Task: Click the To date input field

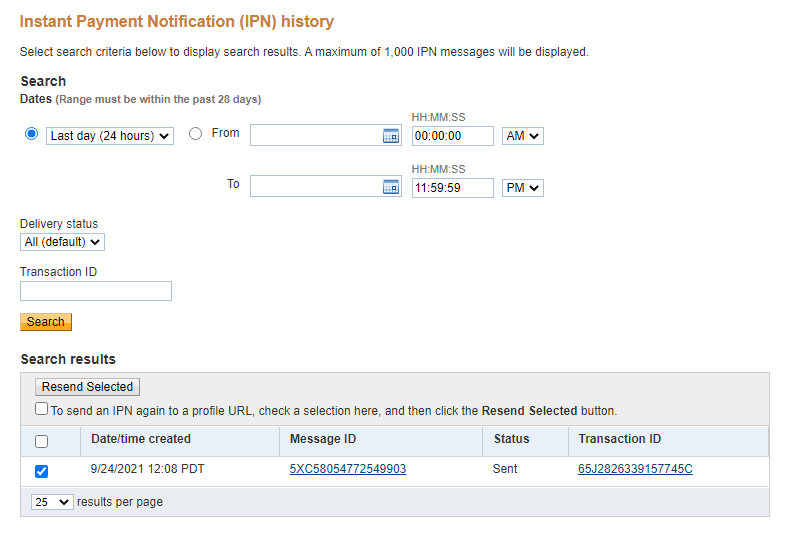Action: click(315, 187)
